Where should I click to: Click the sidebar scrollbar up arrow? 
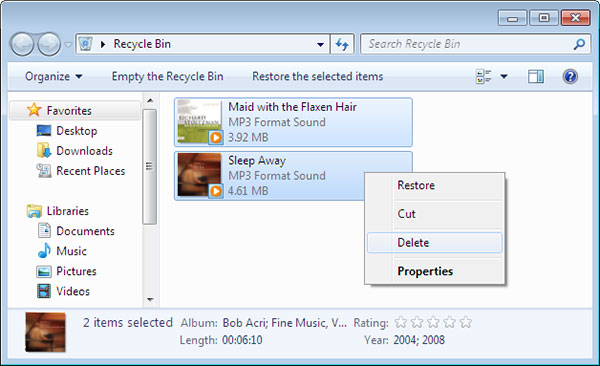(150, 100)
